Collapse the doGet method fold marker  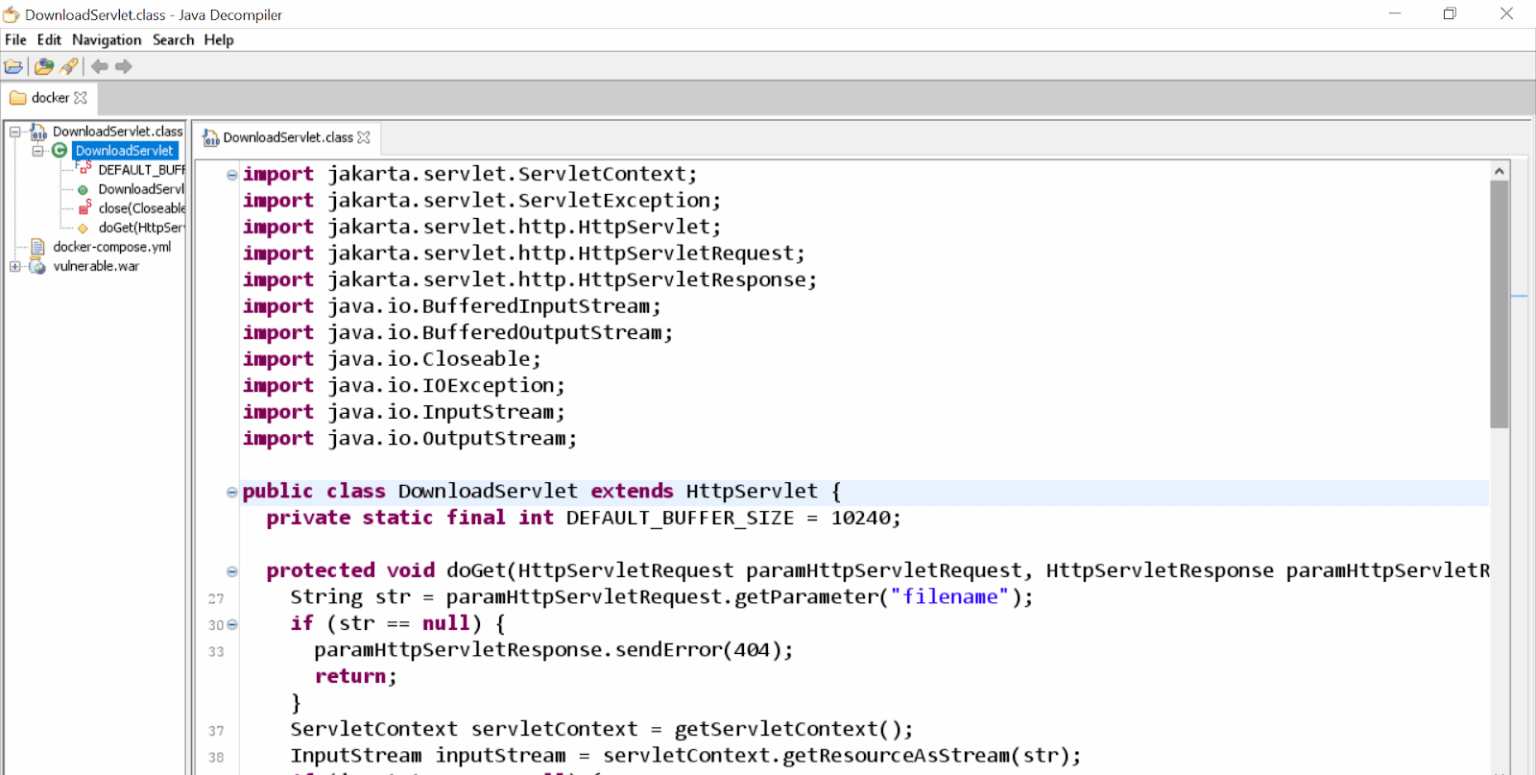point(231,570)
